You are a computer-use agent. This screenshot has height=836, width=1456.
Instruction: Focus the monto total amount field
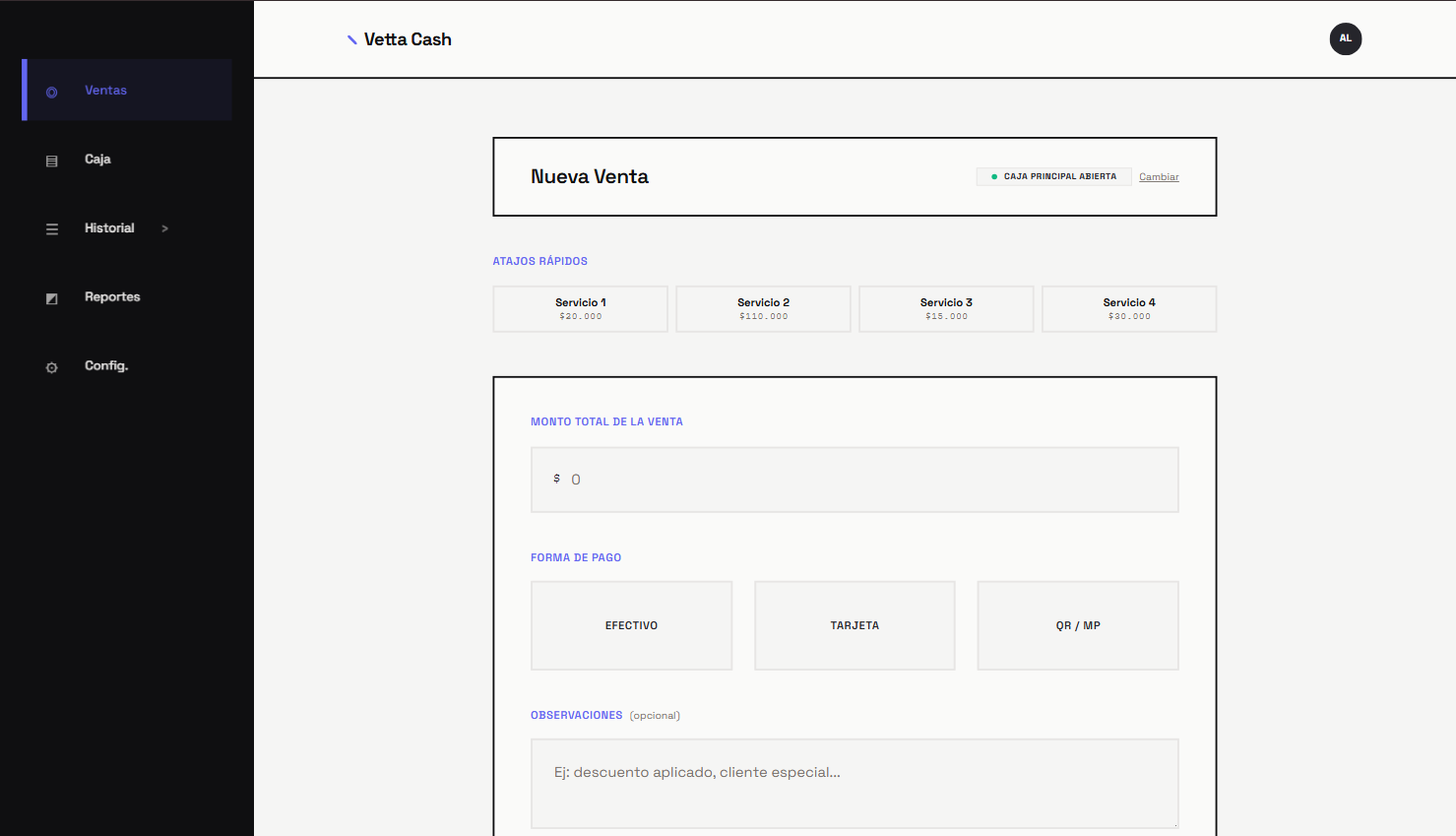coord(855,480)
